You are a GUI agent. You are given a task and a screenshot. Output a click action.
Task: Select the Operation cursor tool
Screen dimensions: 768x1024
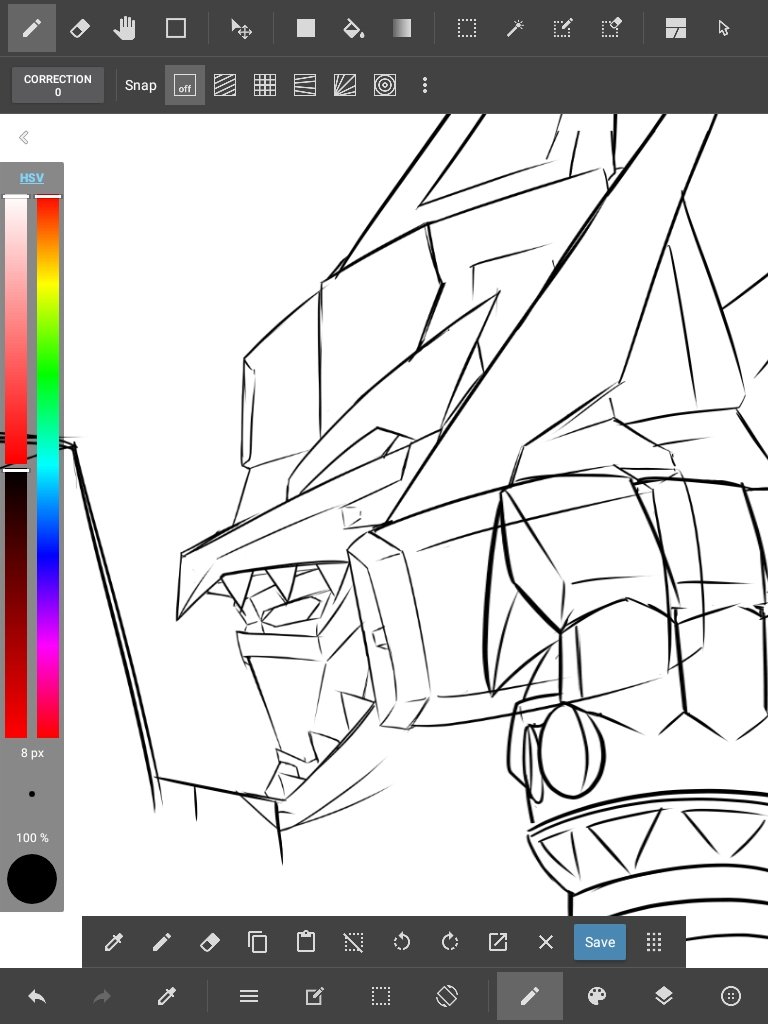(x=724, y=28)
